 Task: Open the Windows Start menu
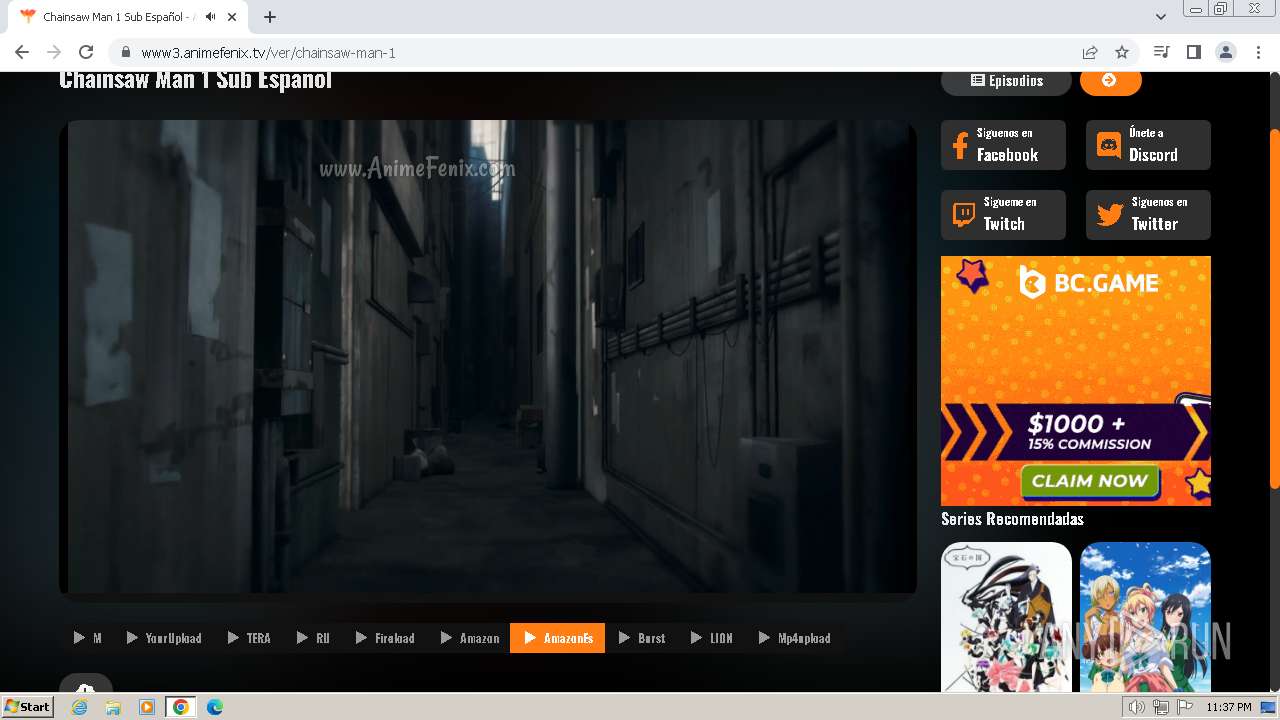point(27,706)
